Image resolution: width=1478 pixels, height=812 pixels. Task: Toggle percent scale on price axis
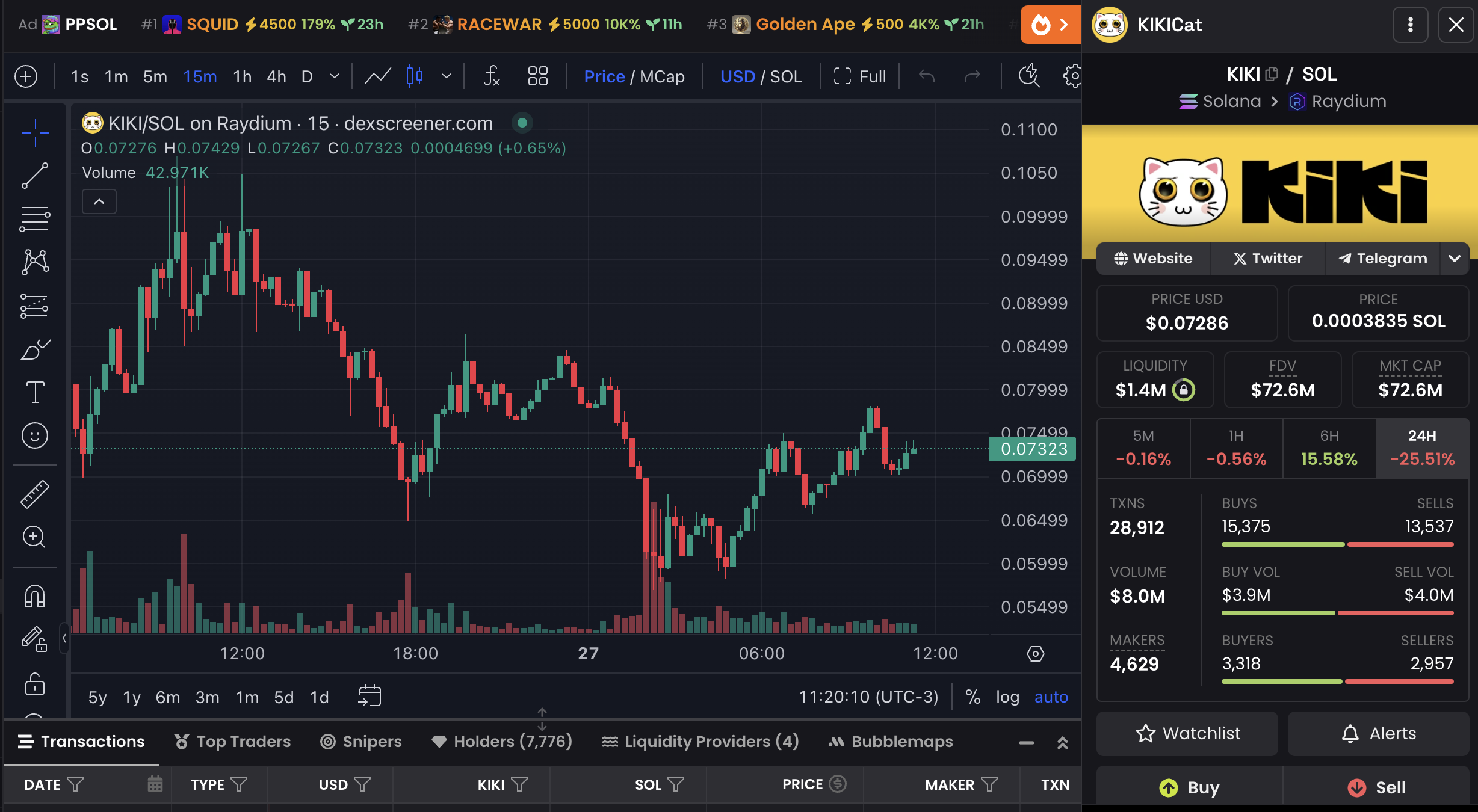(x=972, y=697)
